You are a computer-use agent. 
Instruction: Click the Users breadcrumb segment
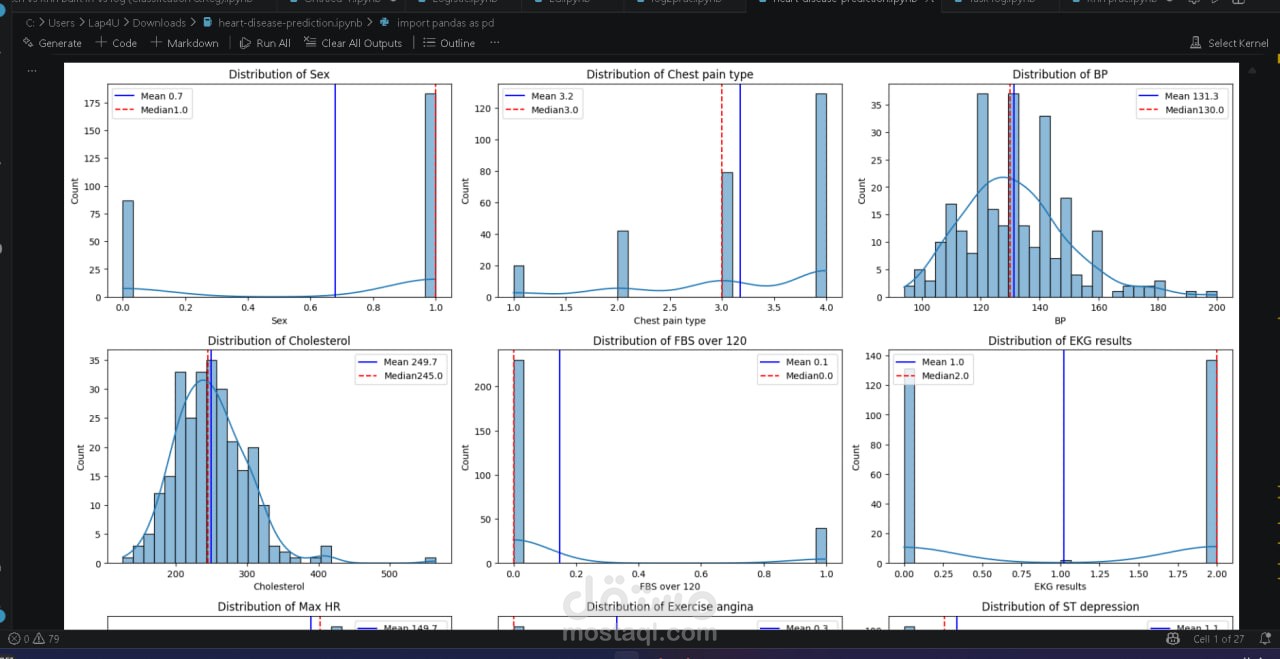[x=61, y=22]
